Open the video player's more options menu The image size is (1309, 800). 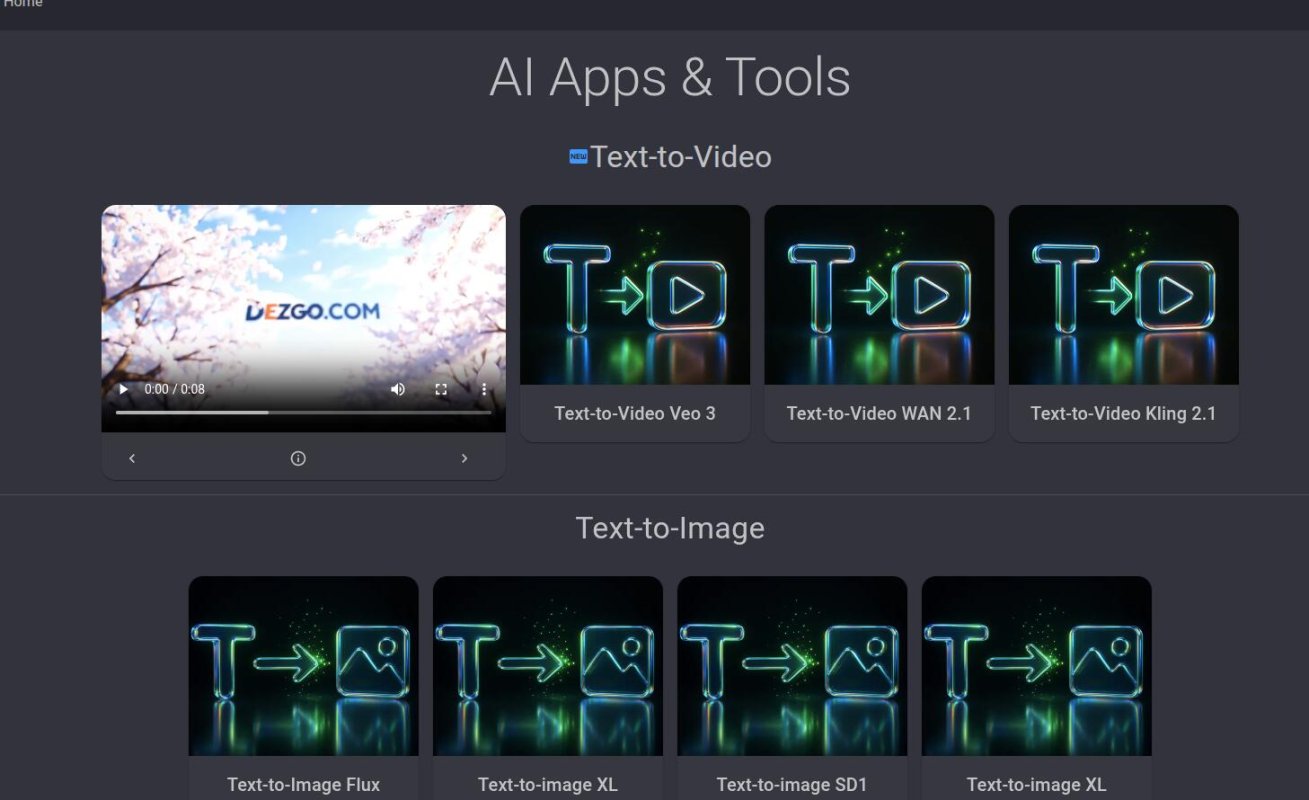point(484,389)
